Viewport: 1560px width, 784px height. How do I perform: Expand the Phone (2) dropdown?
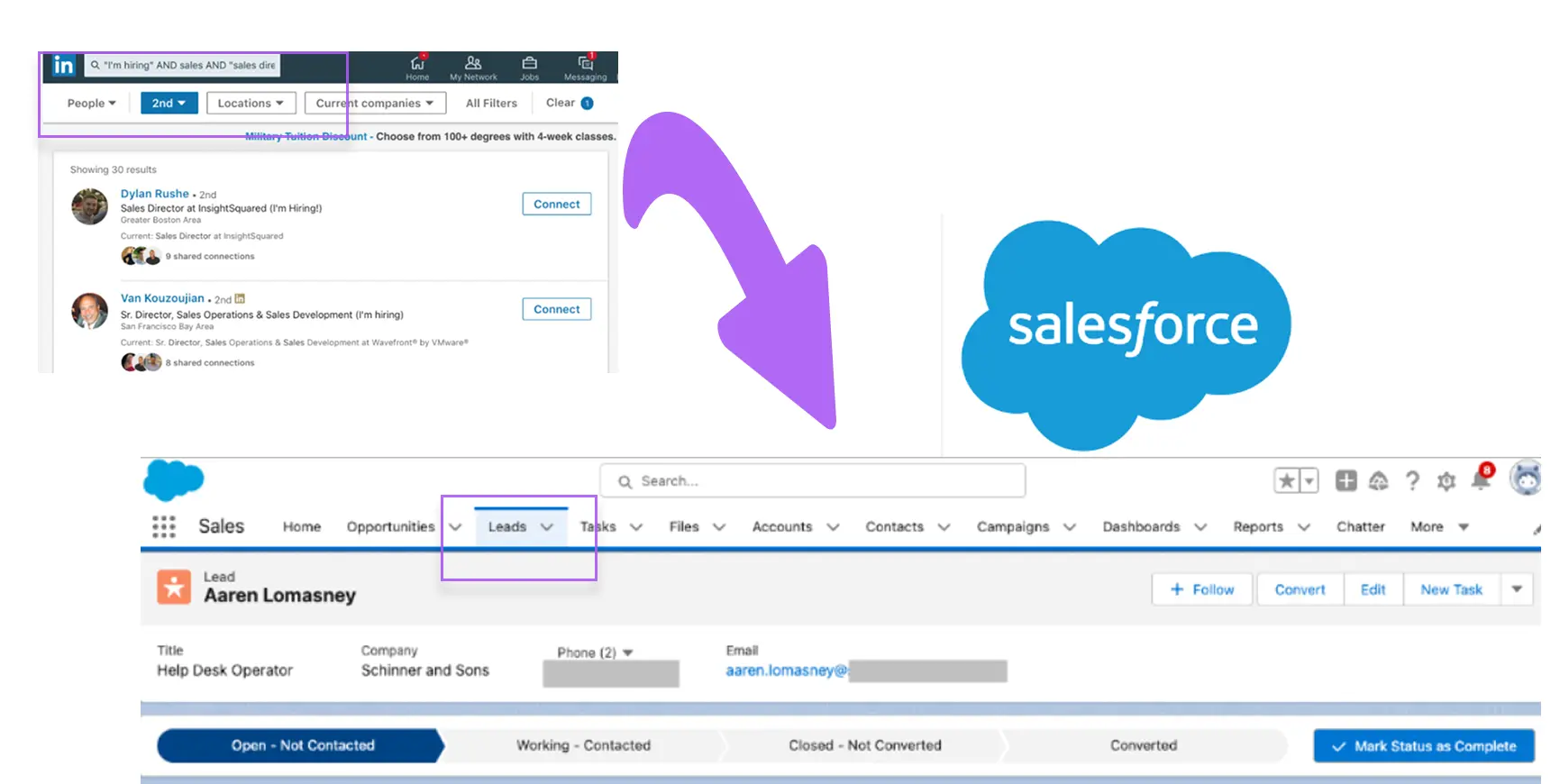(x=628, y=652)
